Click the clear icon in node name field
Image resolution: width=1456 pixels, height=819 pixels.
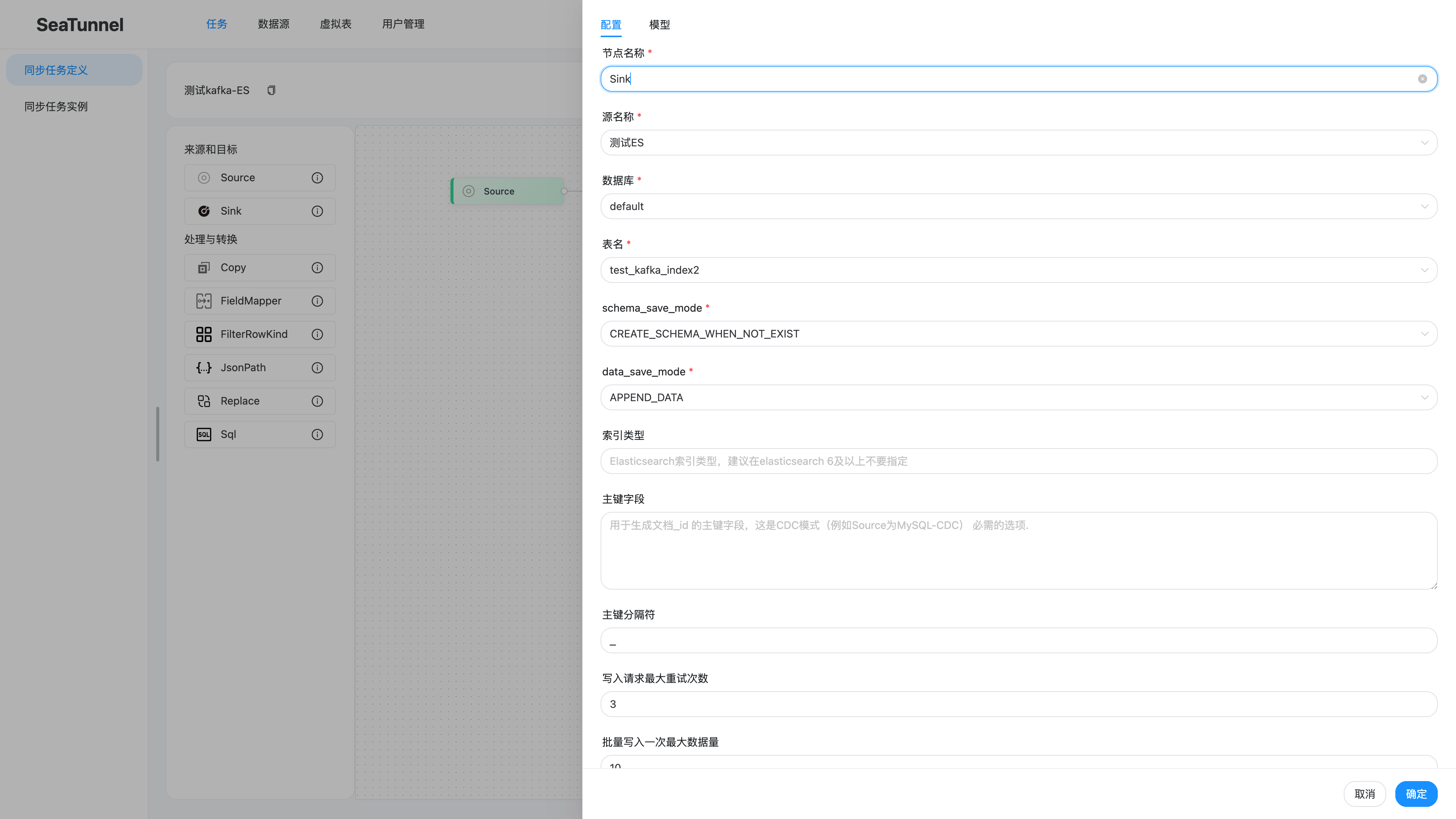(1422, 79)
